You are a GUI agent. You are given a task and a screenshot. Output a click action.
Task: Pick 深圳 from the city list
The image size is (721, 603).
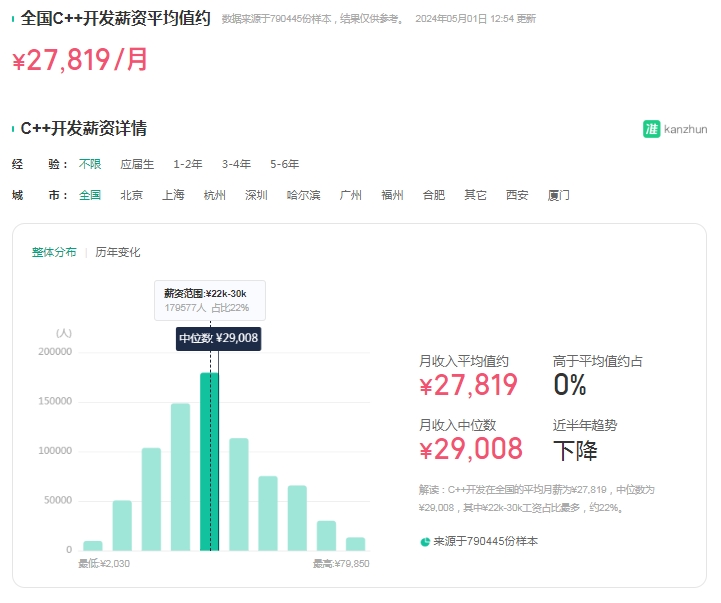256,195
